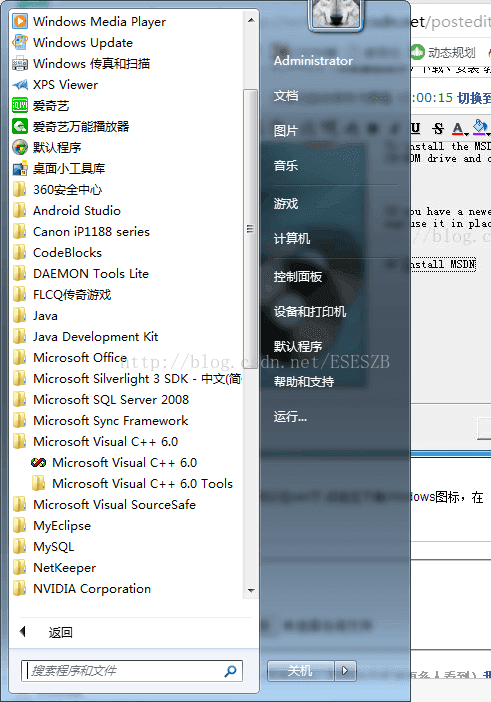Click the programs list scrollbar thumb
This screenshot has width=491, height=702.
251,228
